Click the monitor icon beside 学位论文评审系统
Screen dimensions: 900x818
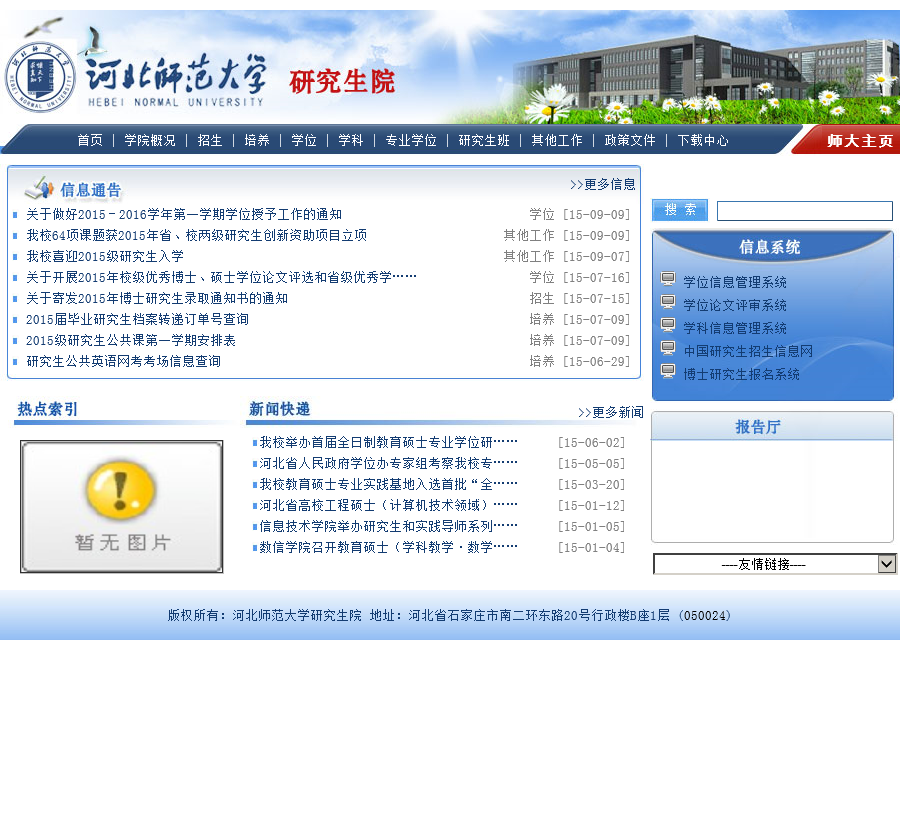[668, 302]
